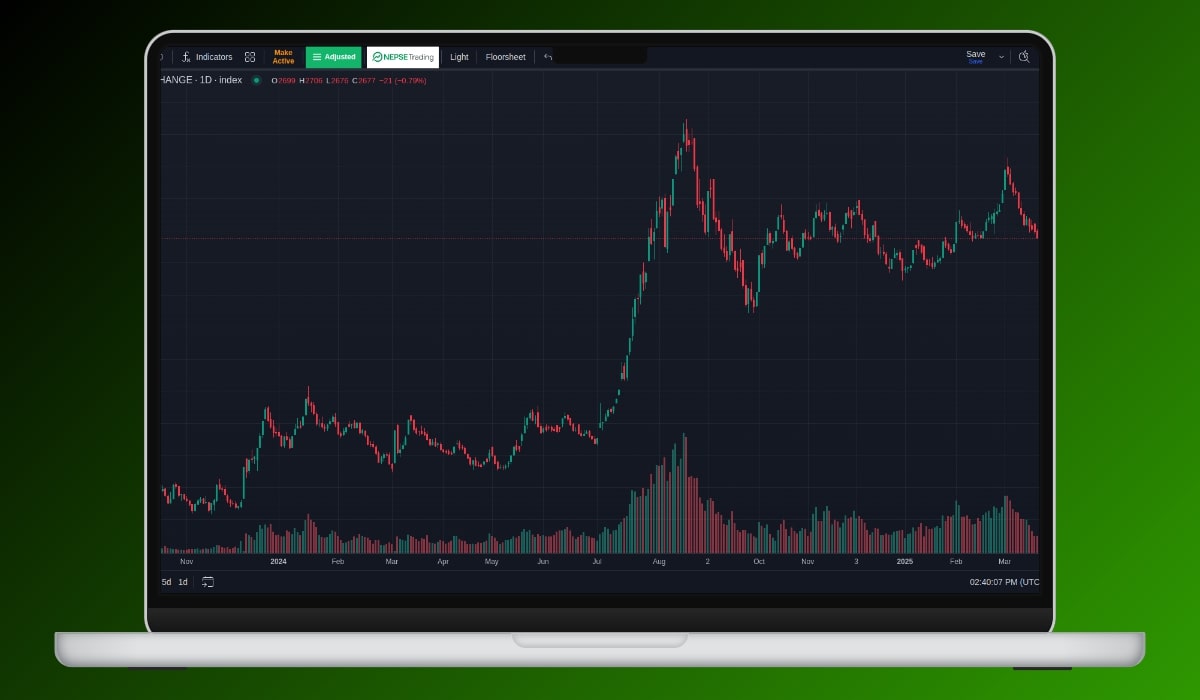Click Make Active button
This screenshot has height=700, width=1200.
283,57
